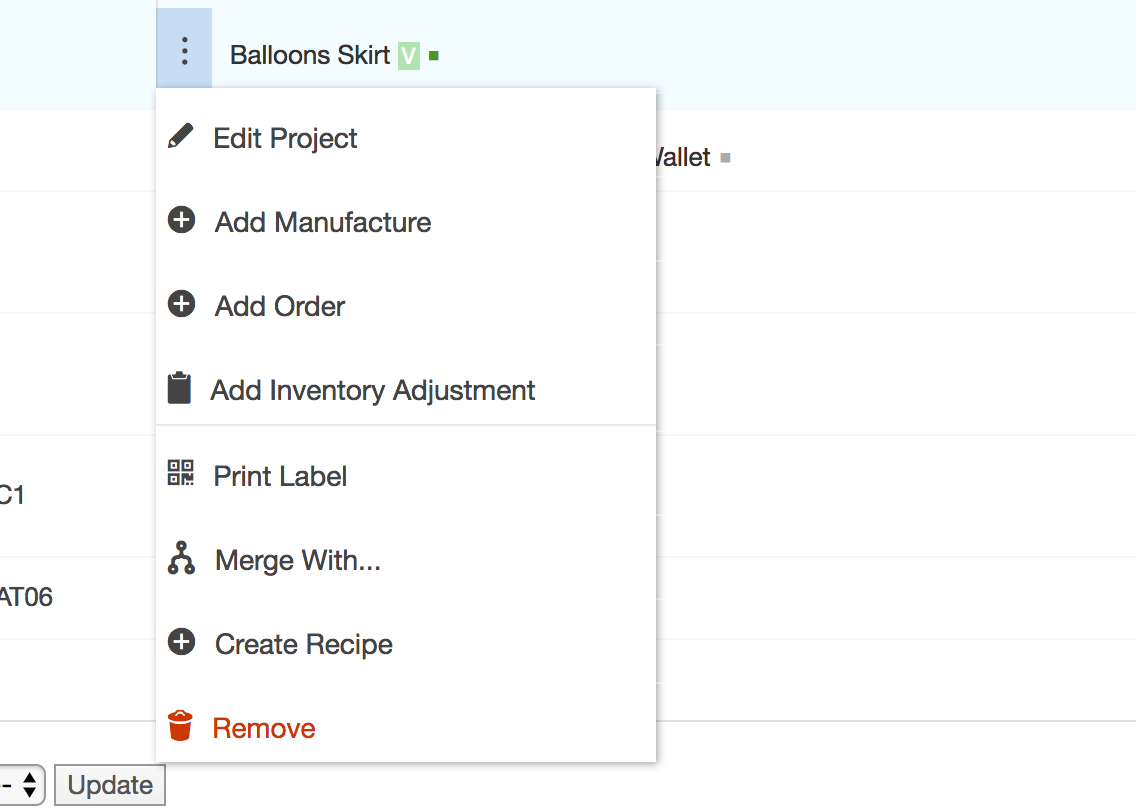The image size is (1136, 812).
Task: Click the plus icon next to Create Recipe
Action: pos(181,642)
